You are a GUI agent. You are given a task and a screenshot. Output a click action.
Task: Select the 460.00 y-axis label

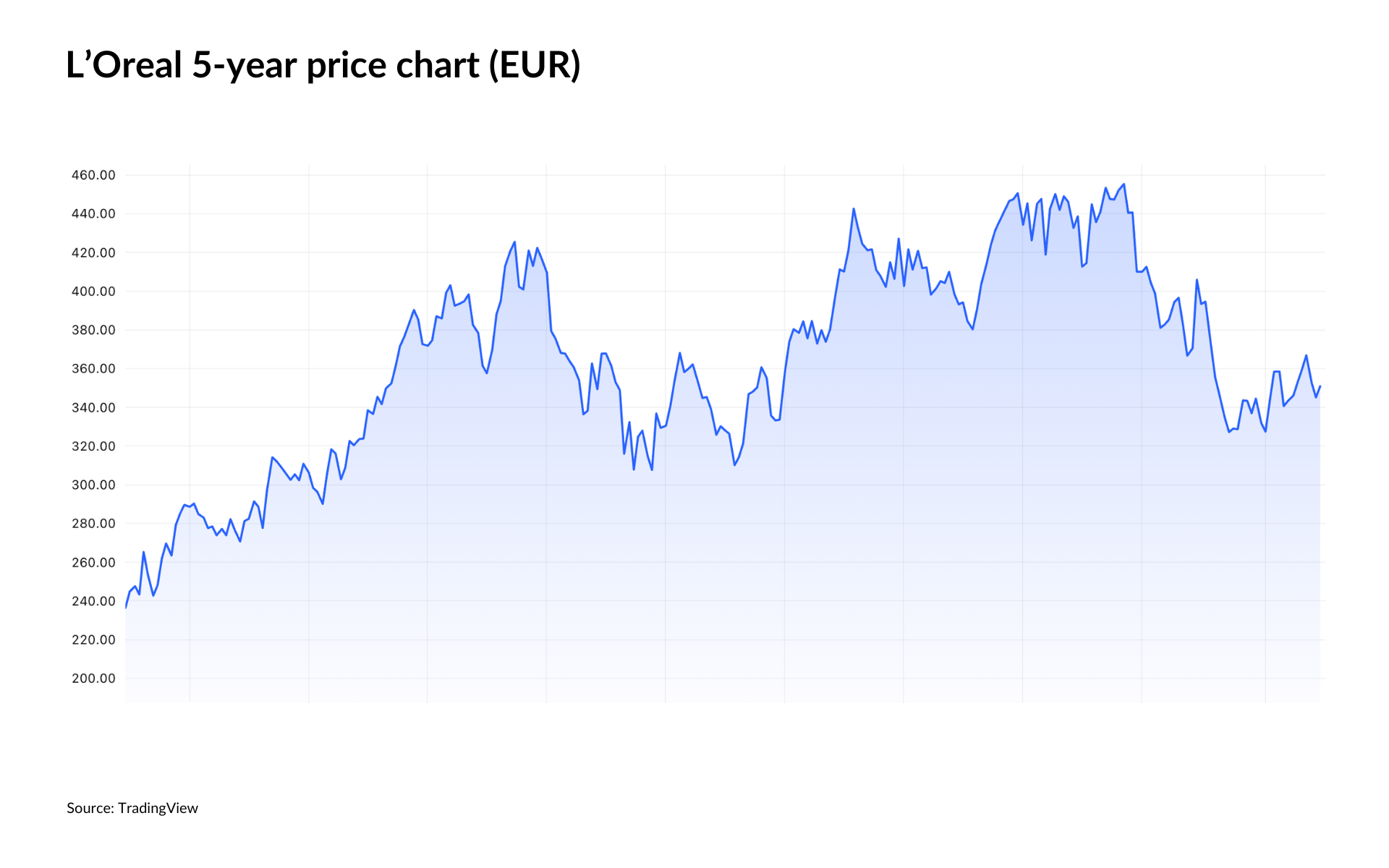pos(93,175)
